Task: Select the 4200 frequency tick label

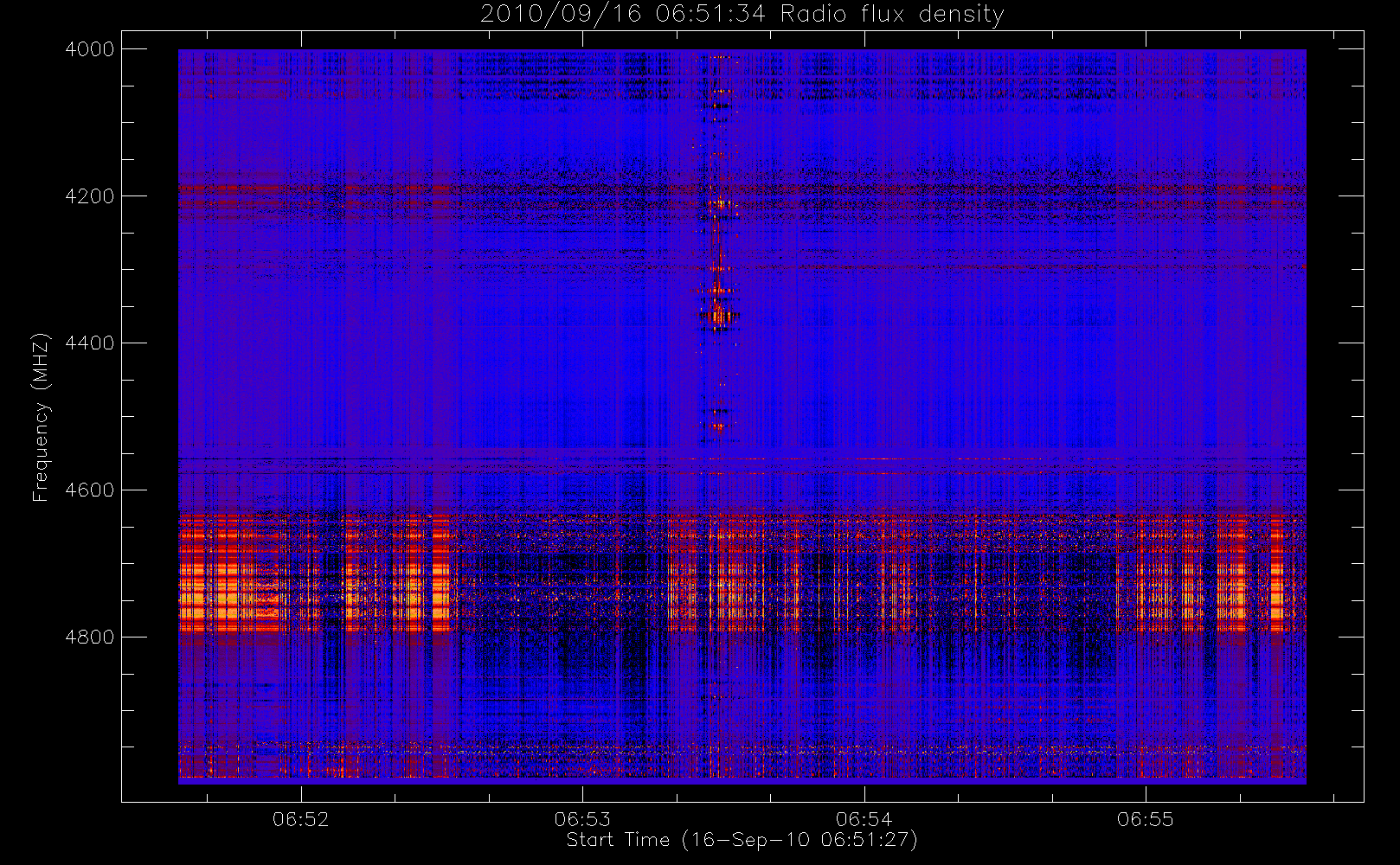Action: point(90,196)
